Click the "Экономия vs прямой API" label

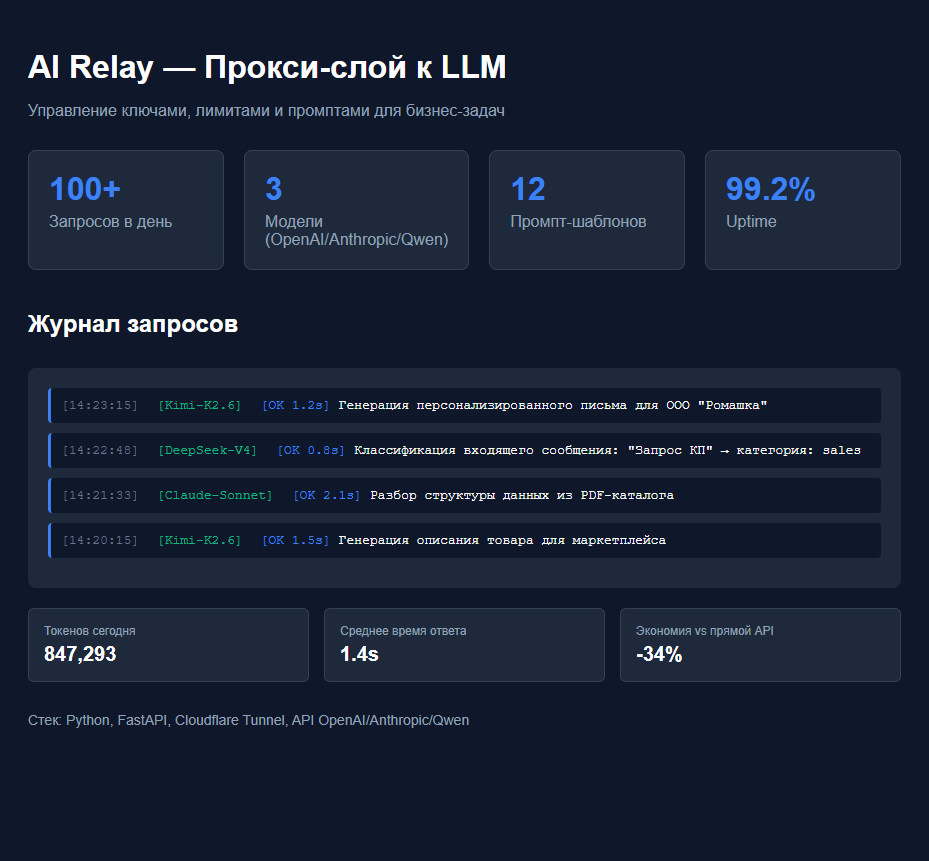pyautogui.click(x=705, y=631)
